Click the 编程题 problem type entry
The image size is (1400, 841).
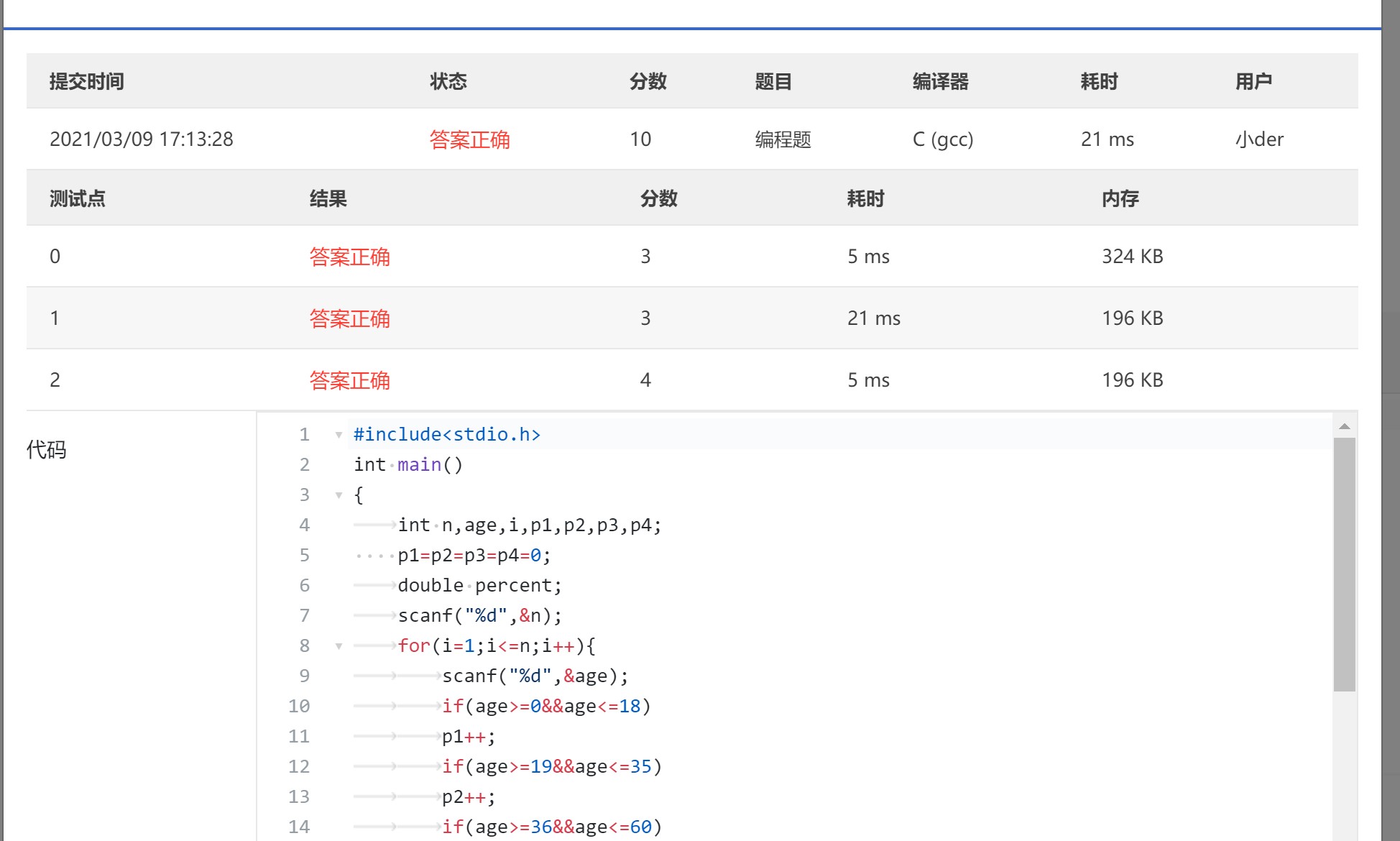tap(783, 139)
